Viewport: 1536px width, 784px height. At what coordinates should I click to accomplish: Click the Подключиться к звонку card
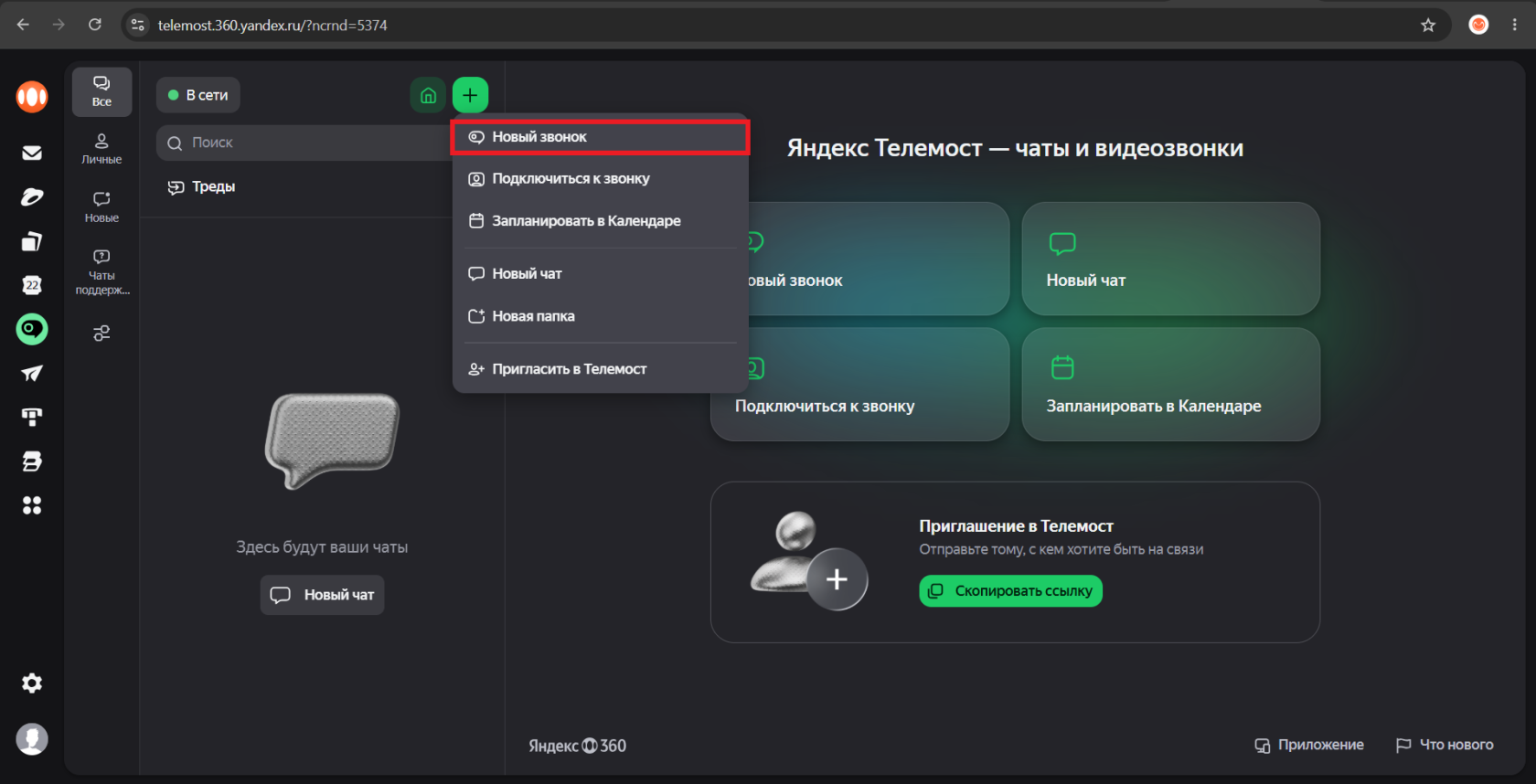point(859,385)
